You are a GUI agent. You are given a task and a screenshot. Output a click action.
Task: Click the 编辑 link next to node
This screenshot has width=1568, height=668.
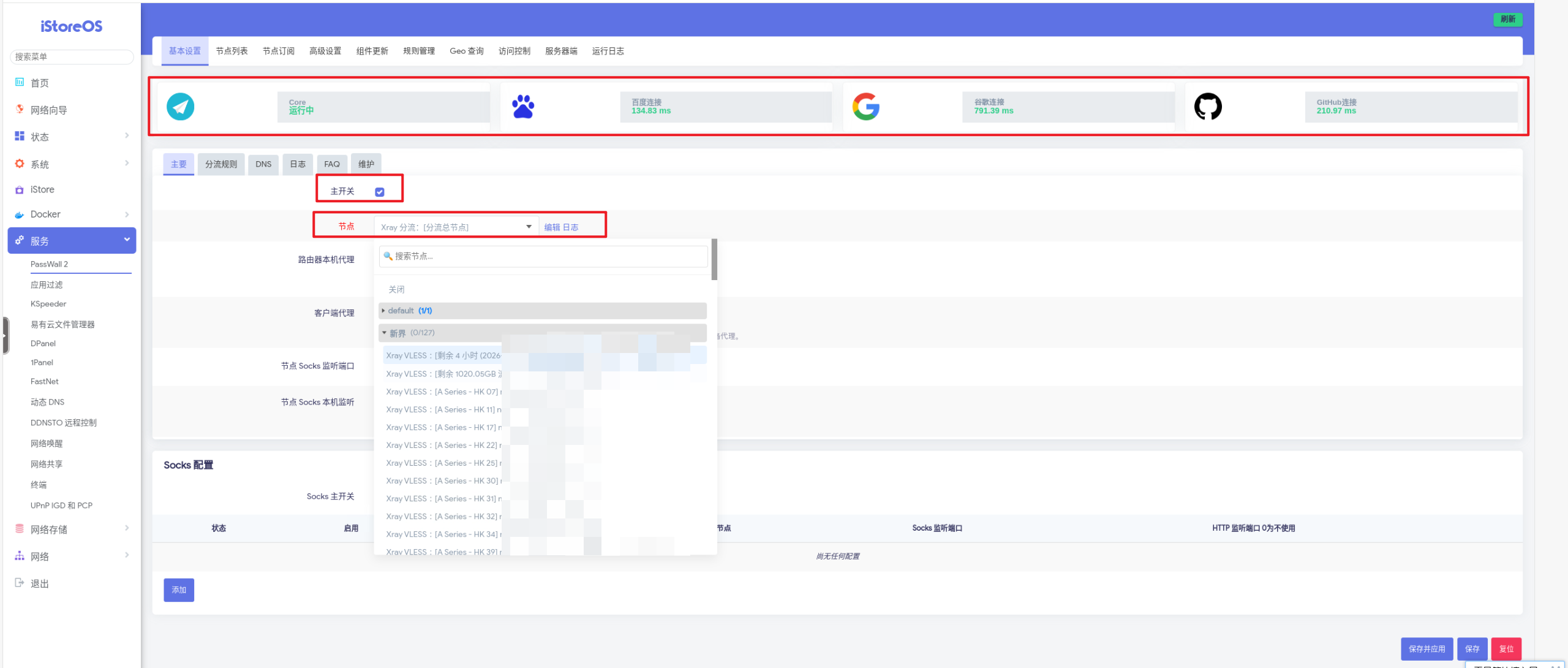(552, 227)
